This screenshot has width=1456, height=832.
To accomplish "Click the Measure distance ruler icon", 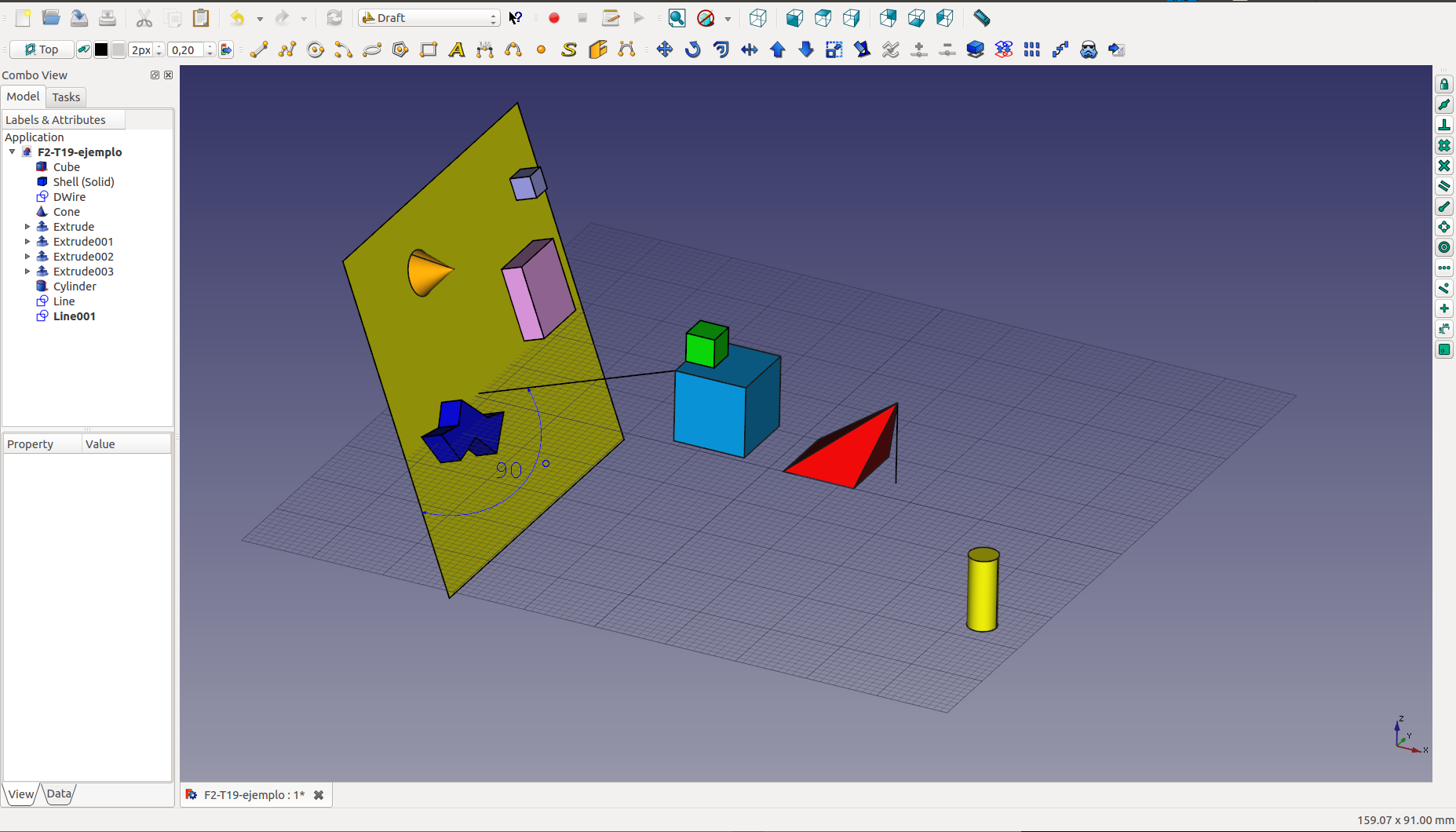I will [981, 17].
